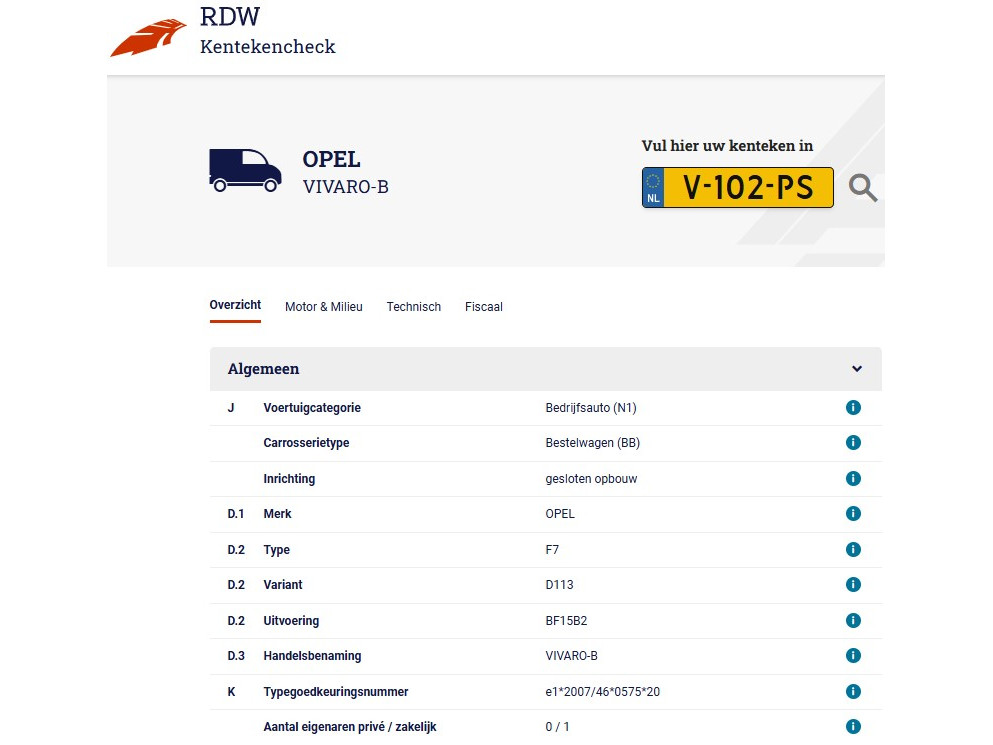Switch to the Motor & Milieu tab
Viewport: 993px width, 745px height.
(323, 307)
